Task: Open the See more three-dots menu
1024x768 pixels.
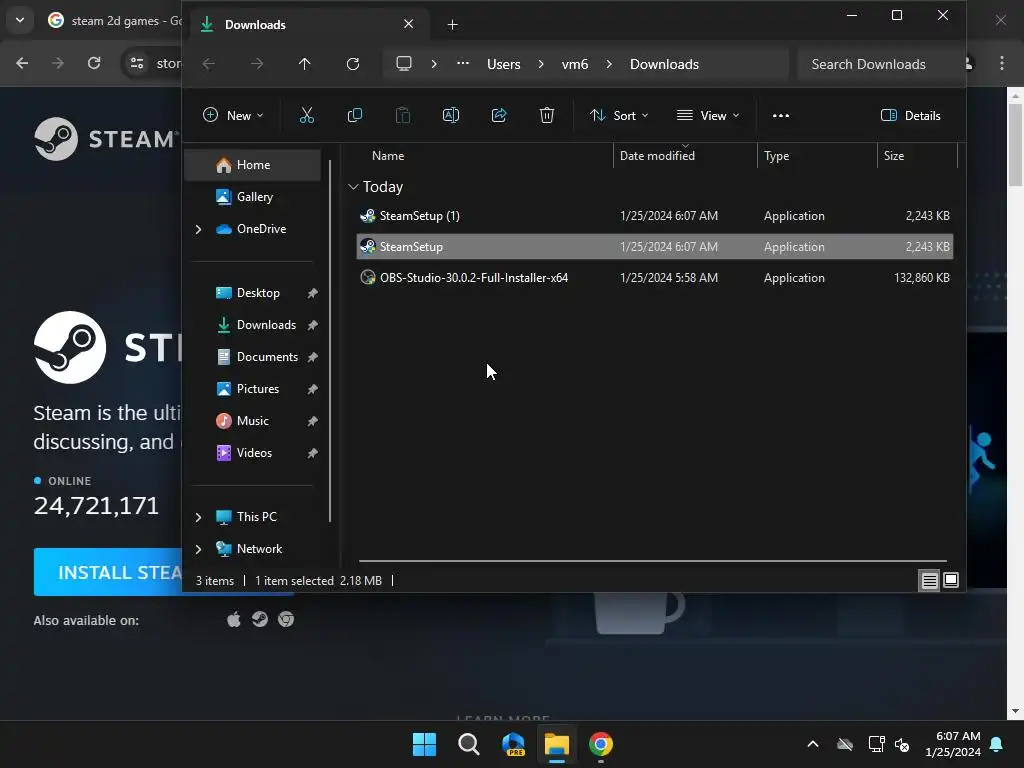Action: click(x=781, y=116)
